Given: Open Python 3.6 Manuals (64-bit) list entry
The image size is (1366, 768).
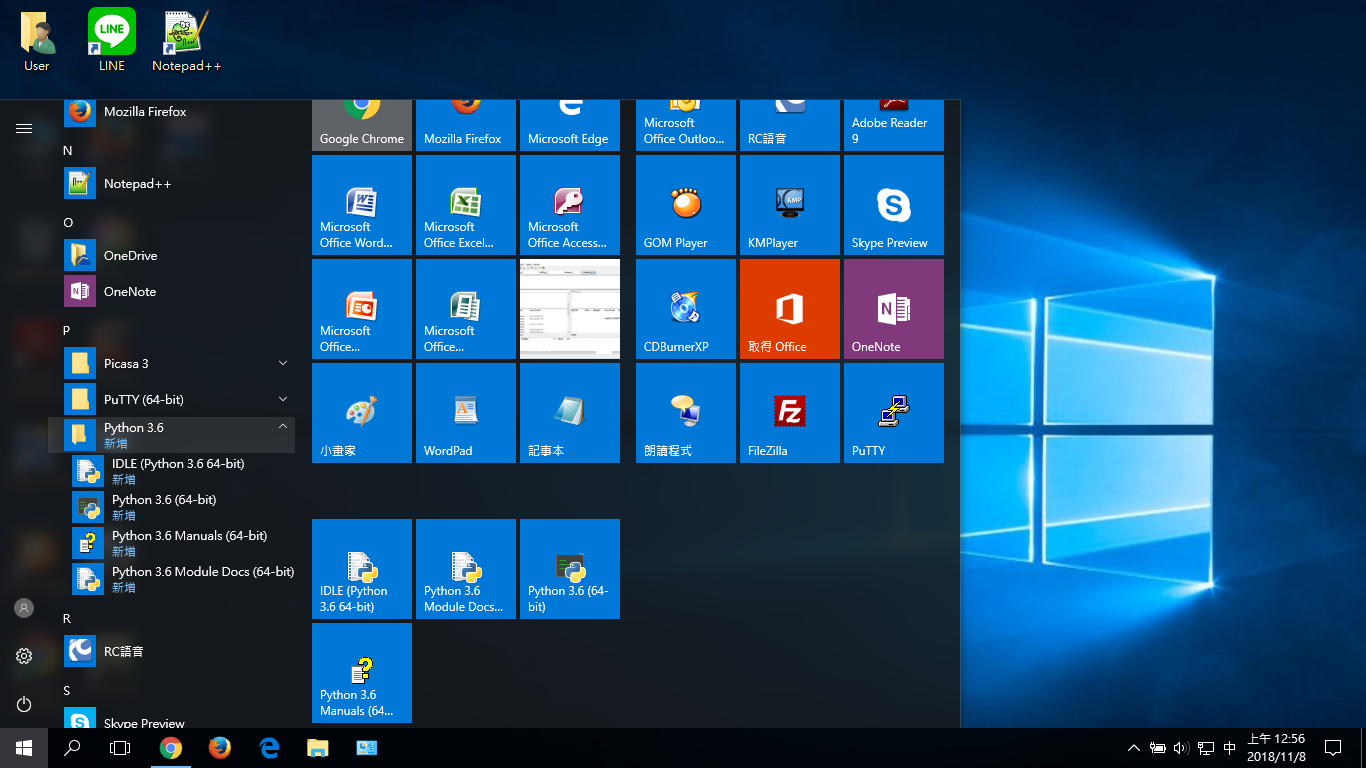Looking at the screenshot, I should point(172,543).
